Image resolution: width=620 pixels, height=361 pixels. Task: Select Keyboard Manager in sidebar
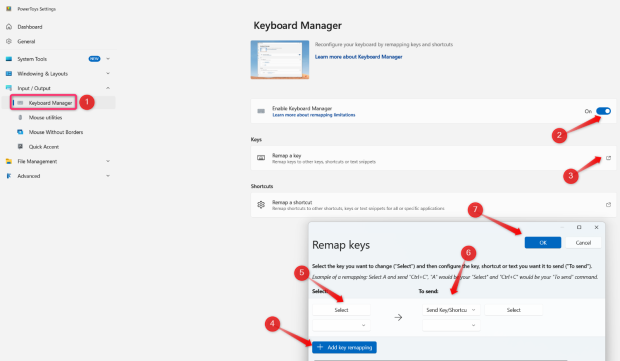(50, 103)
